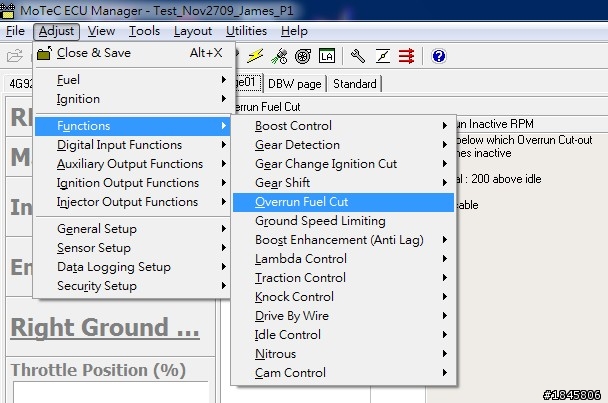Choose Close & Save from Adjust menu

(134, 53)
